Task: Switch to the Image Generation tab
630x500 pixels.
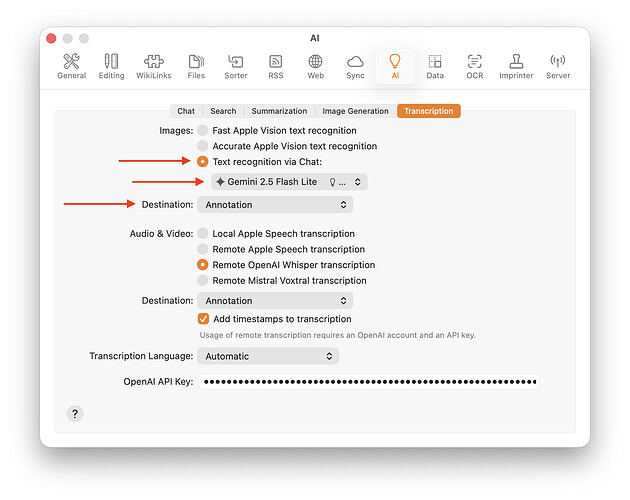Action: click(356, 111)
